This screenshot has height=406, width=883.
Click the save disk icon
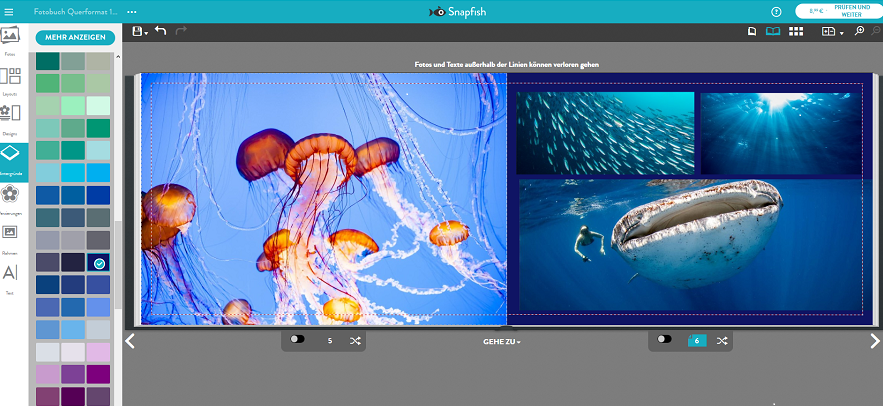(x=138, y=32)
